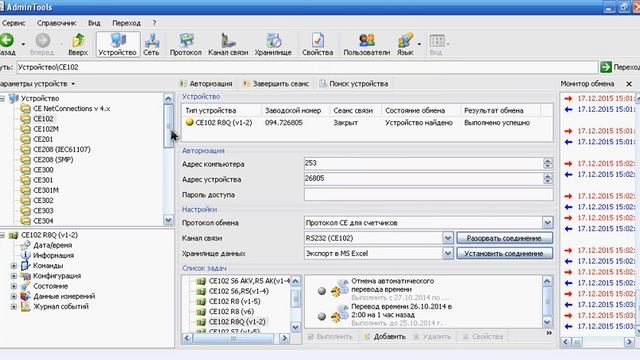Select CE208 (SMP) tree folder
Screen dimensions: 640x360
coord(53,160)
